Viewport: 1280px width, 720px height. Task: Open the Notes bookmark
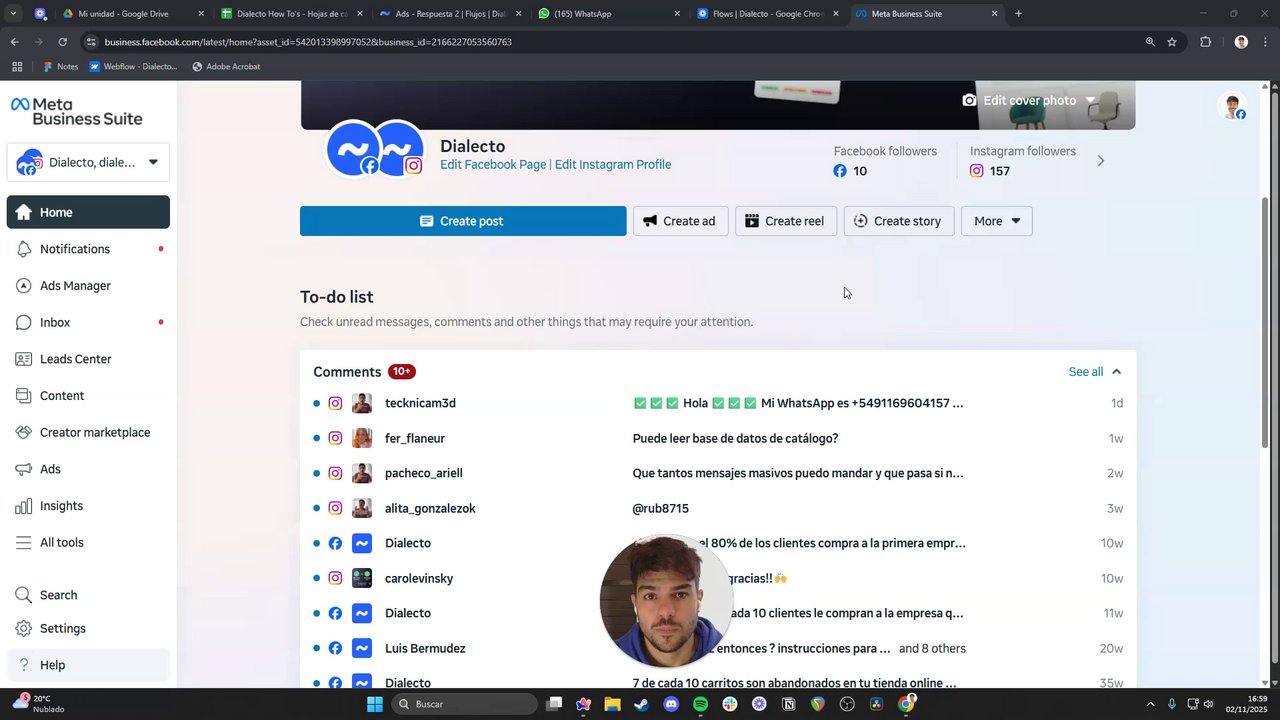click(60, 67)
